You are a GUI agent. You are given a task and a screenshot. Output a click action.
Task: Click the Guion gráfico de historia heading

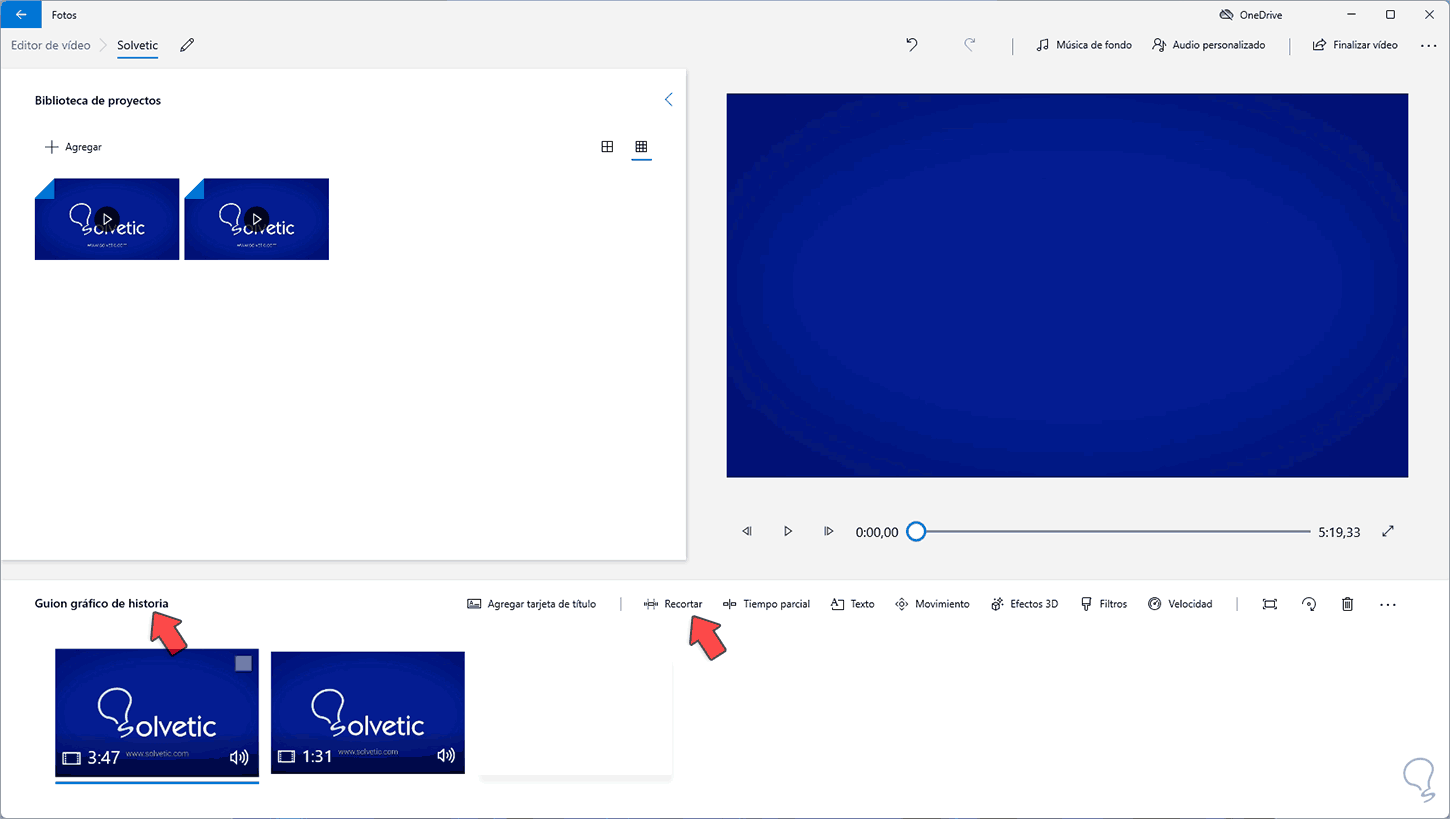click(x=101, y=603)
